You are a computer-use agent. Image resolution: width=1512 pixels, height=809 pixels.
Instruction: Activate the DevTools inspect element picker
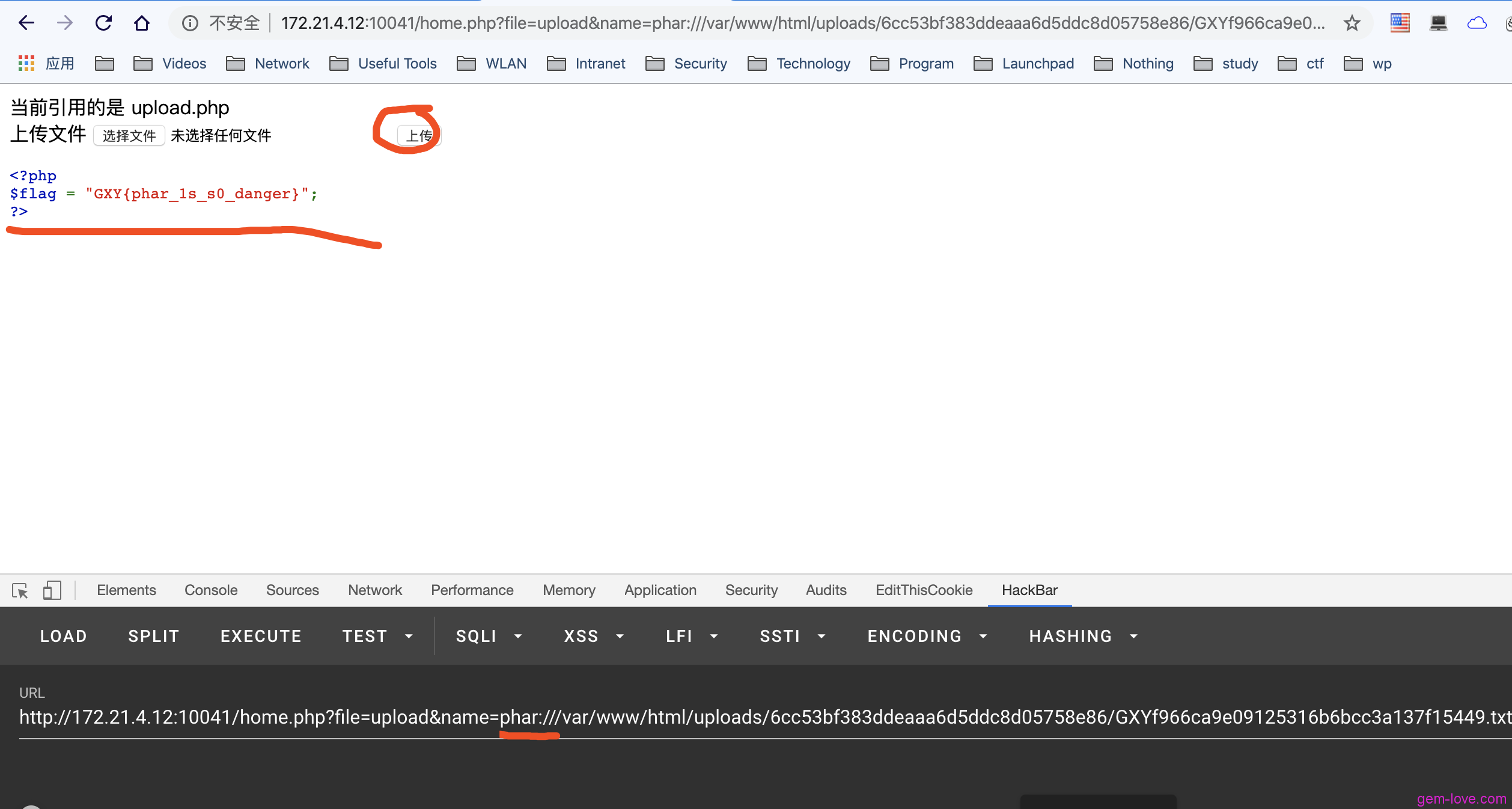coord(20,590)
